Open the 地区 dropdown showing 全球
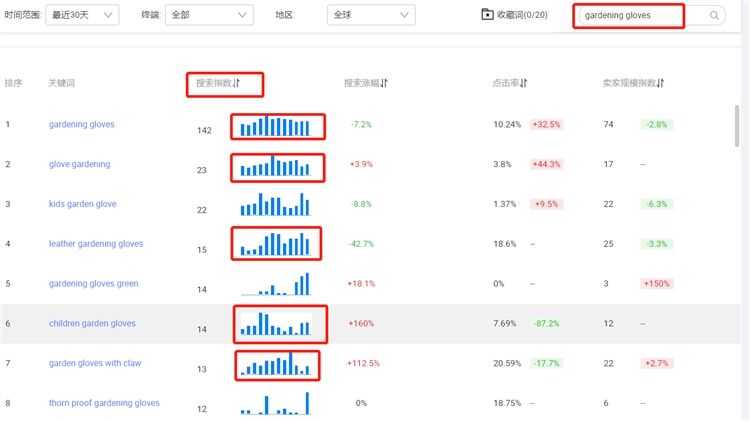Viewport: 750px width, 421px height. click(x=371, y=15)
